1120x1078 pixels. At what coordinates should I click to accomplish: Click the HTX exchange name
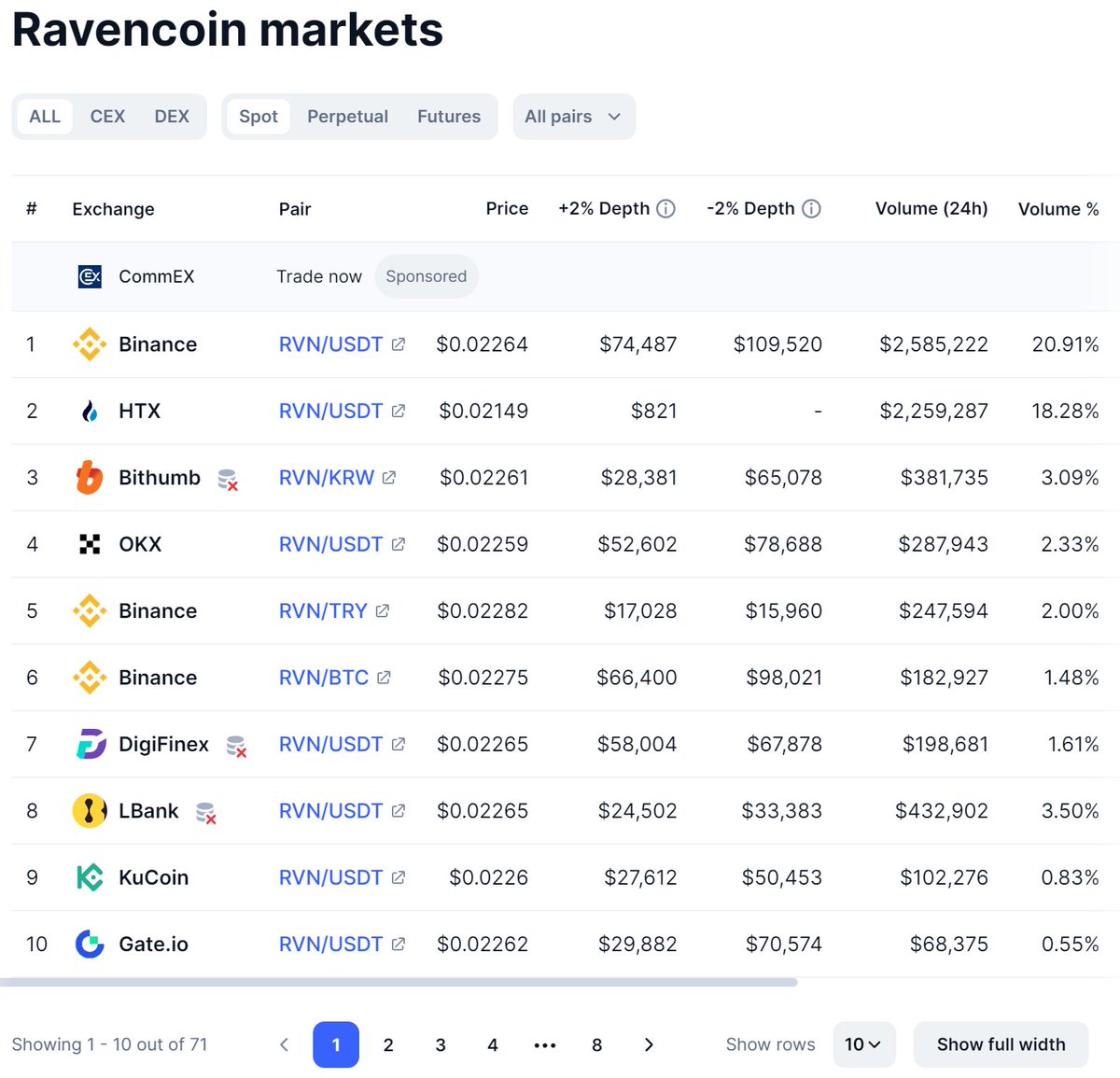pos(140,411)
